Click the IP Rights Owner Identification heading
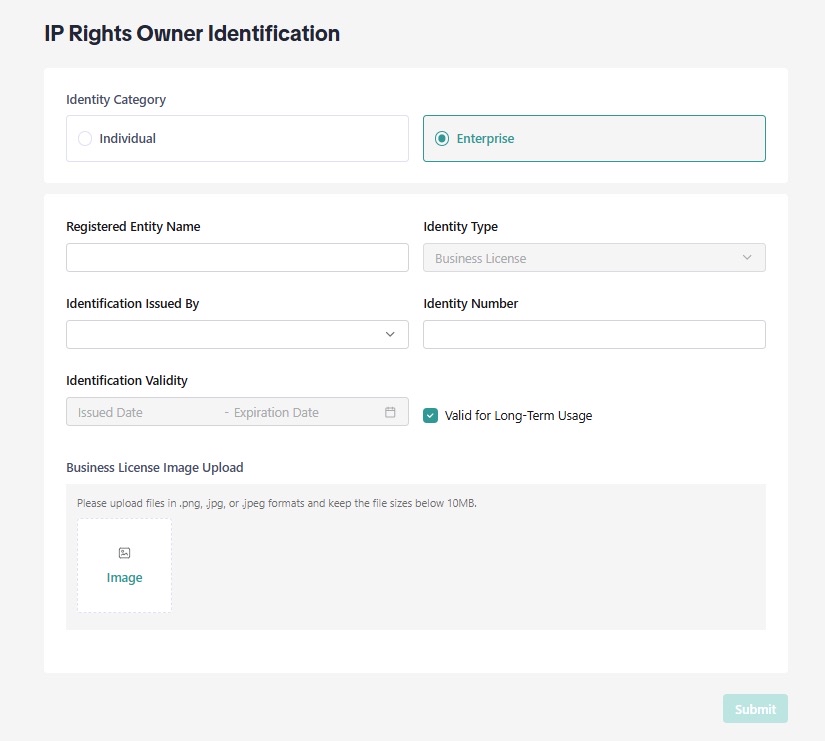The height and width of the screenshot is (741, 825). [192, 33]
